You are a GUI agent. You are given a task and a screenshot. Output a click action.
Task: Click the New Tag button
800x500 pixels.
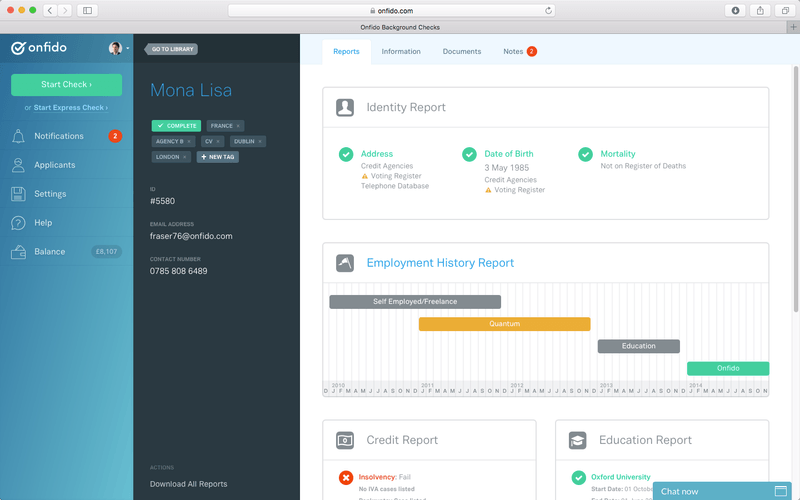pyautogui.click(x=218, y=157)
